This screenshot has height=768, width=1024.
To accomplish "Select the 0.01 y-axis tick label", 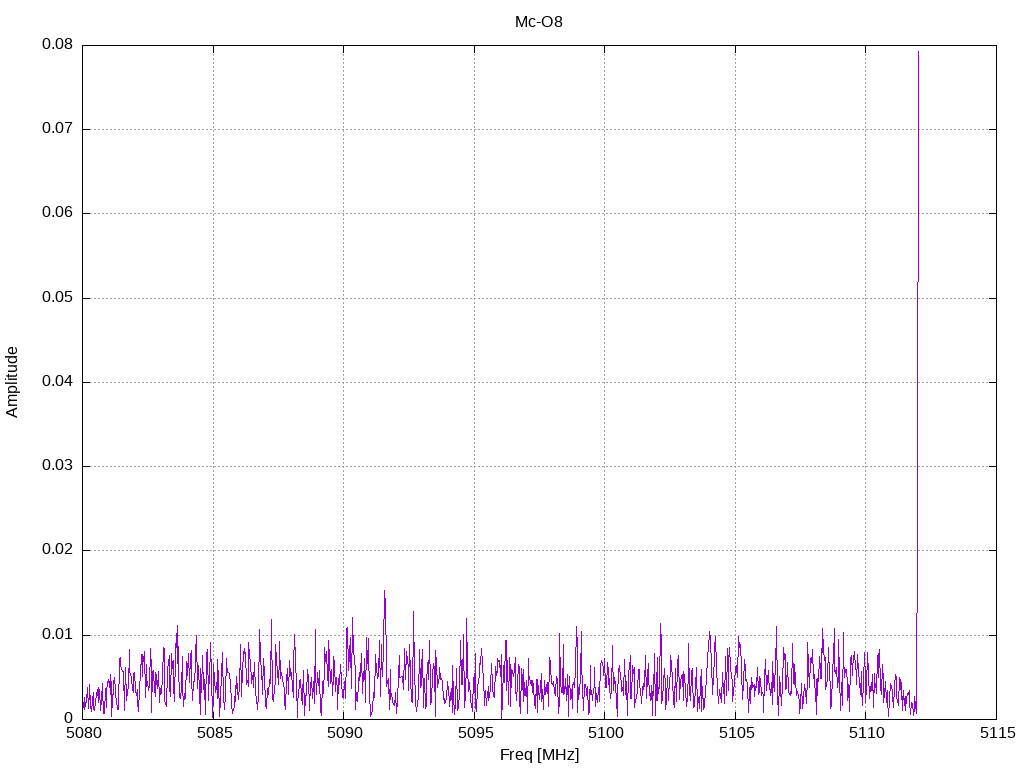I will [57, 635].
